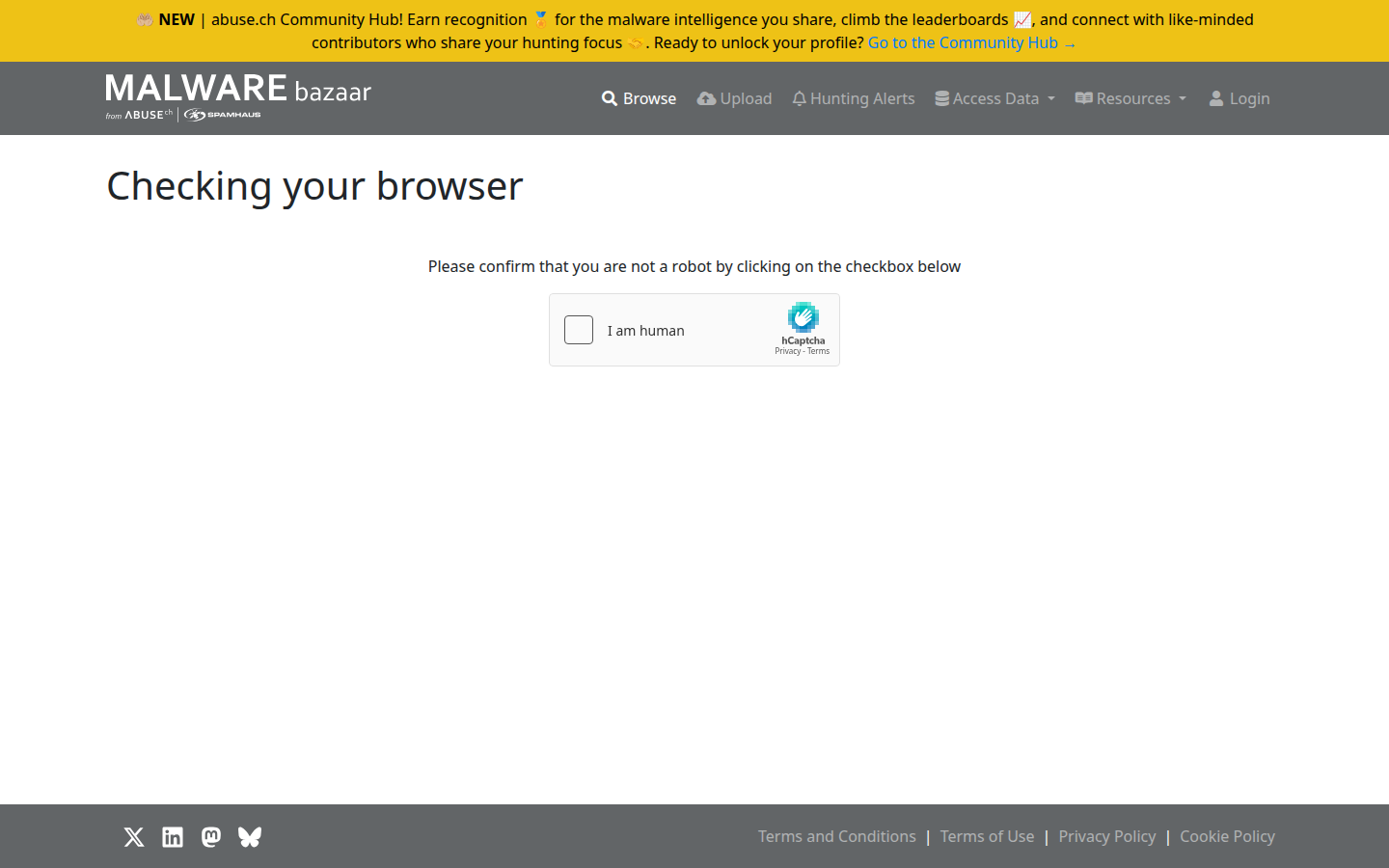Click hCaptcha Terms link
This screenshot has width=1389, height=868.
818,351
